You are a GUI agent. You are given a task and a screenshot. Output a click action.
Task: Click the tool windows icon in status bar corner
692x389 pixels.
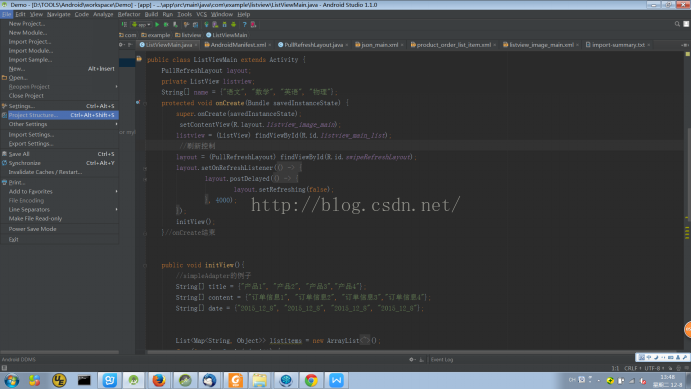[4, 368]
